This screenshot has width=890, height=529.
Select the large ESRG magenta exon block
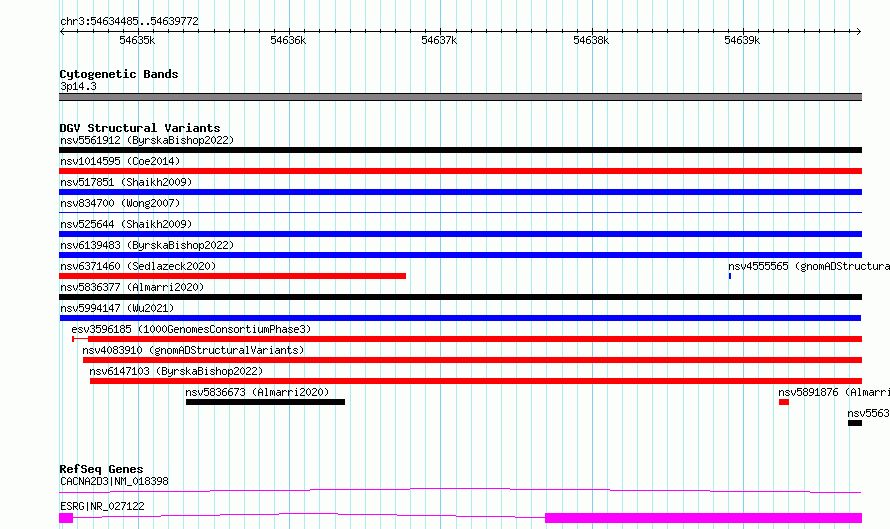(703, 518)
